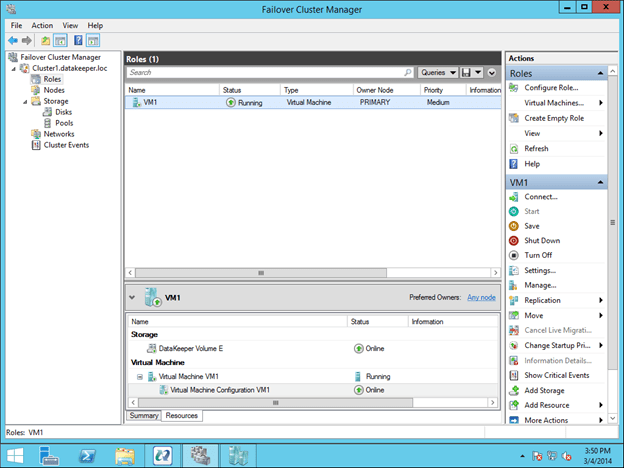Open PowerShell from the Windows taskbar
This screenshot has width=624, height=468.
tap(88, 456)
